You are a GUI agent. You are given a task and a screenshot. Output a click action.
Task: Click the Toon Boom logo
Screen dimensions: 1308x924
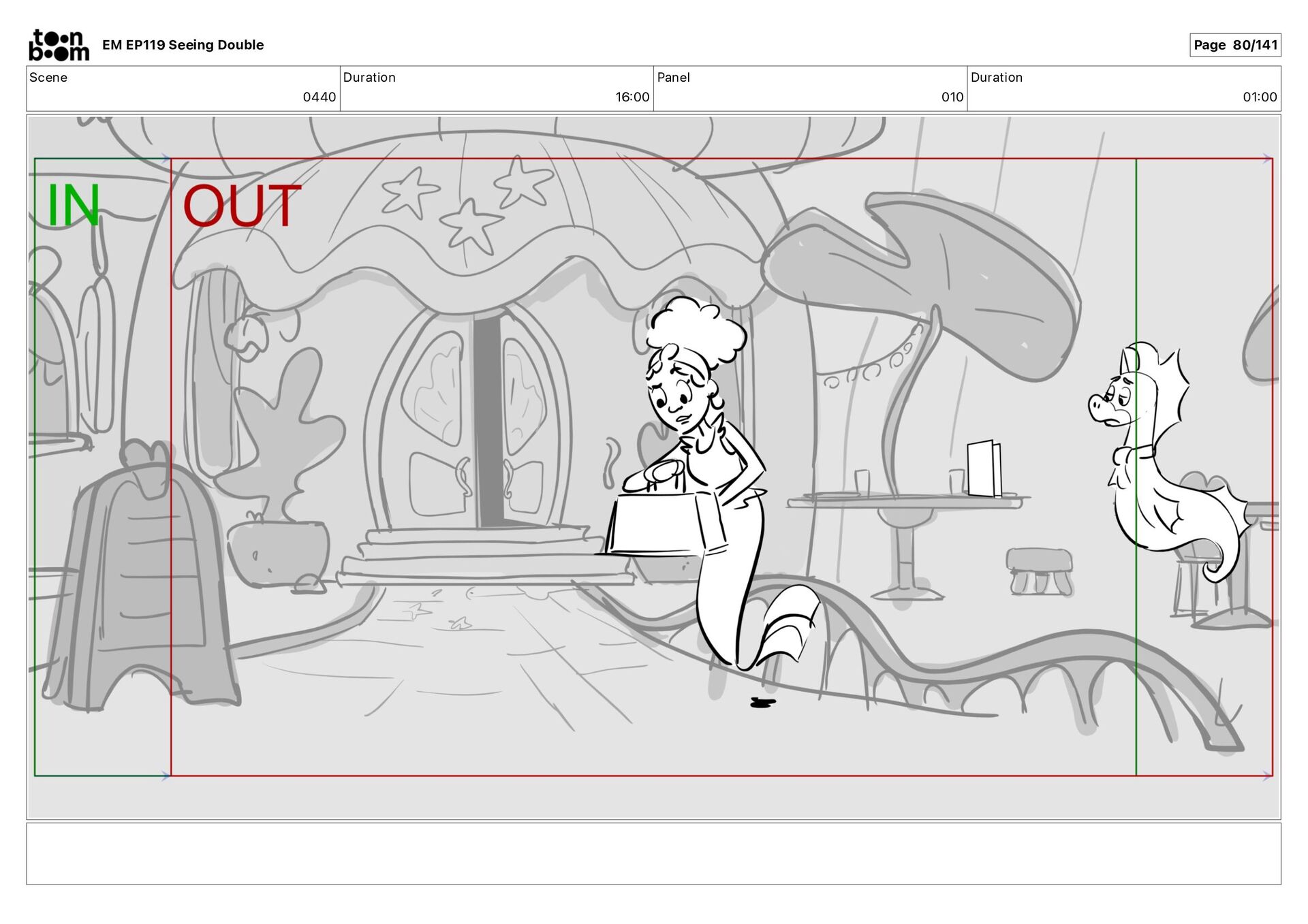coord(59,45)
